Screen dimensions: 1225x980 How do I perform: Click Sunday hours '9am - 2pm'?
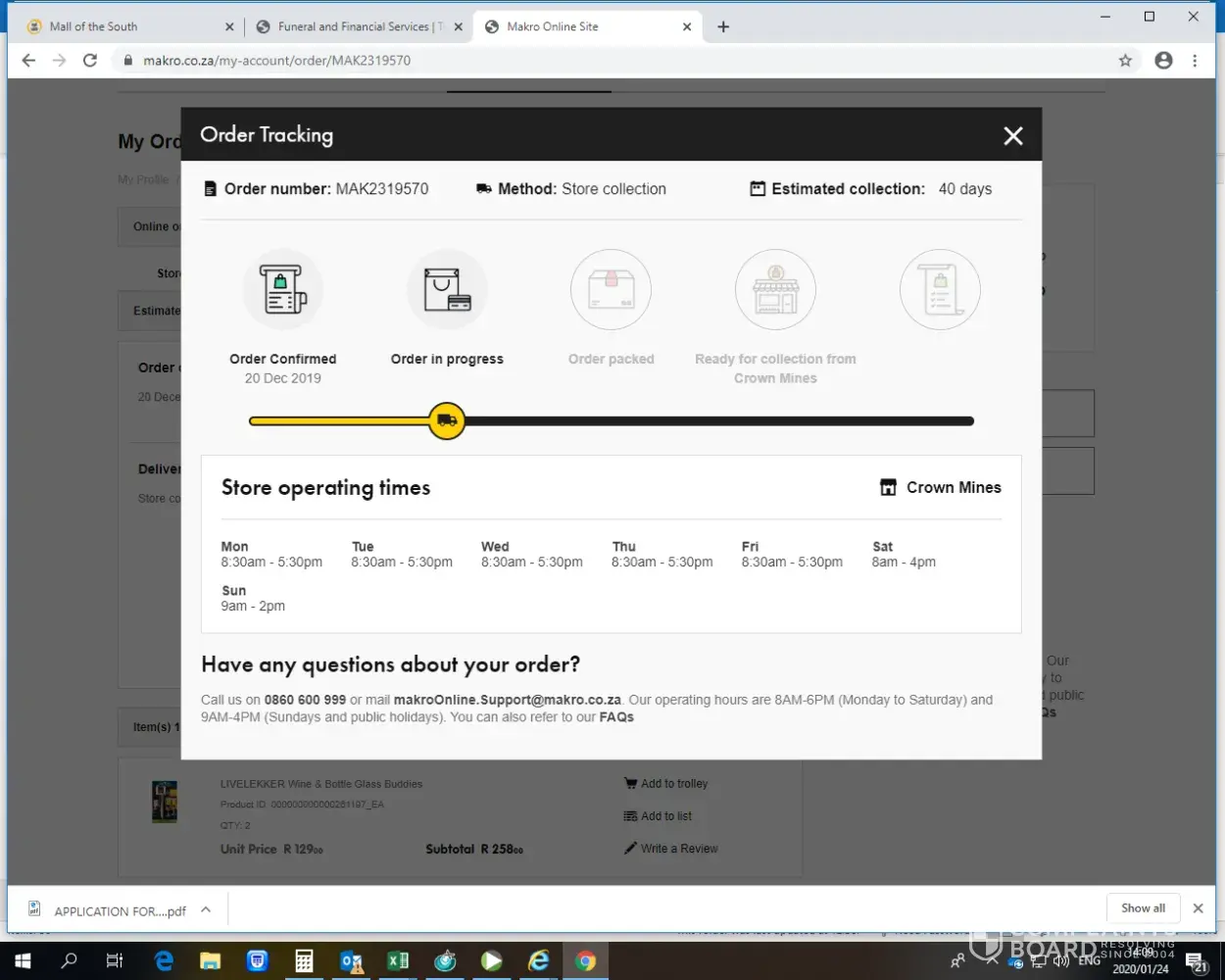pos(253,607)
